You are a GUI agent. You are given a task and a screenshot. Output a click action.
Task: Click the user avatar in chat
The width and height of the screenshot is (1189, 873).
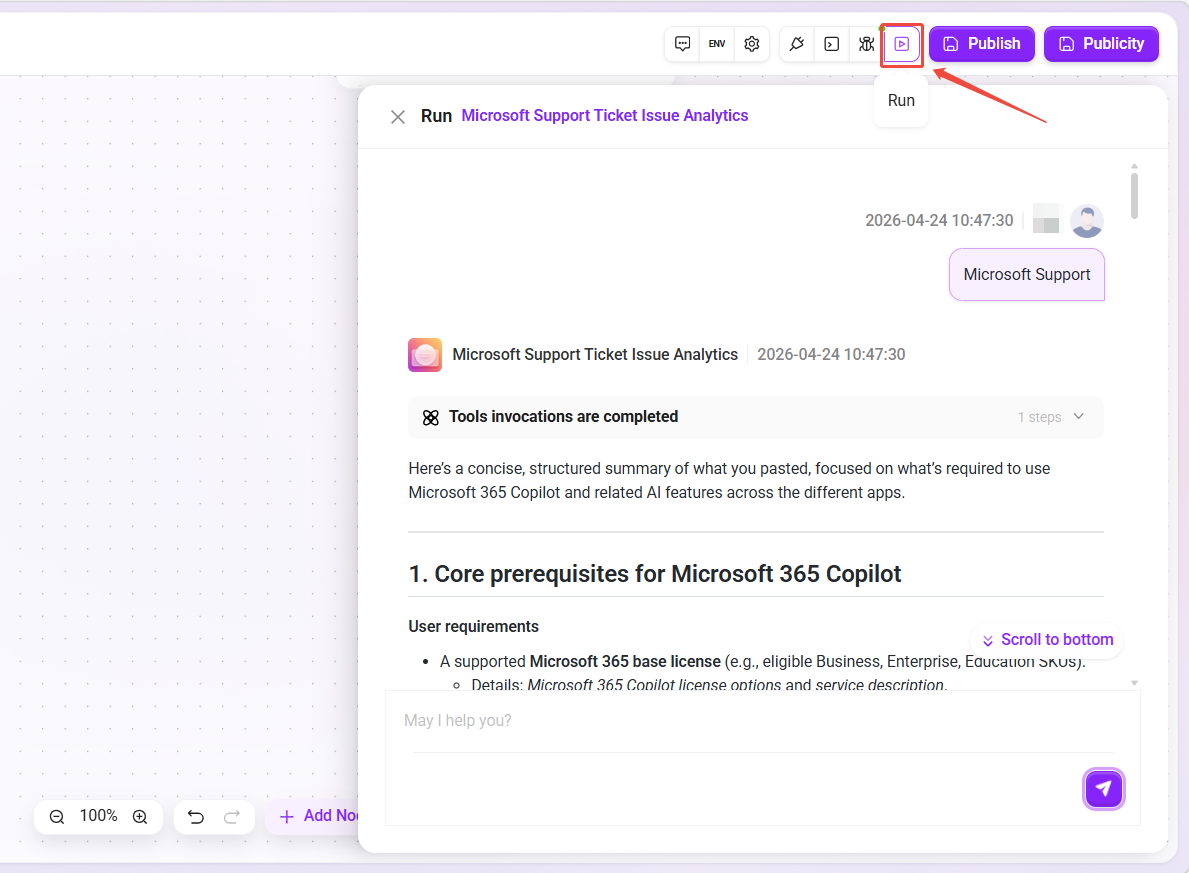point(1087,221)
